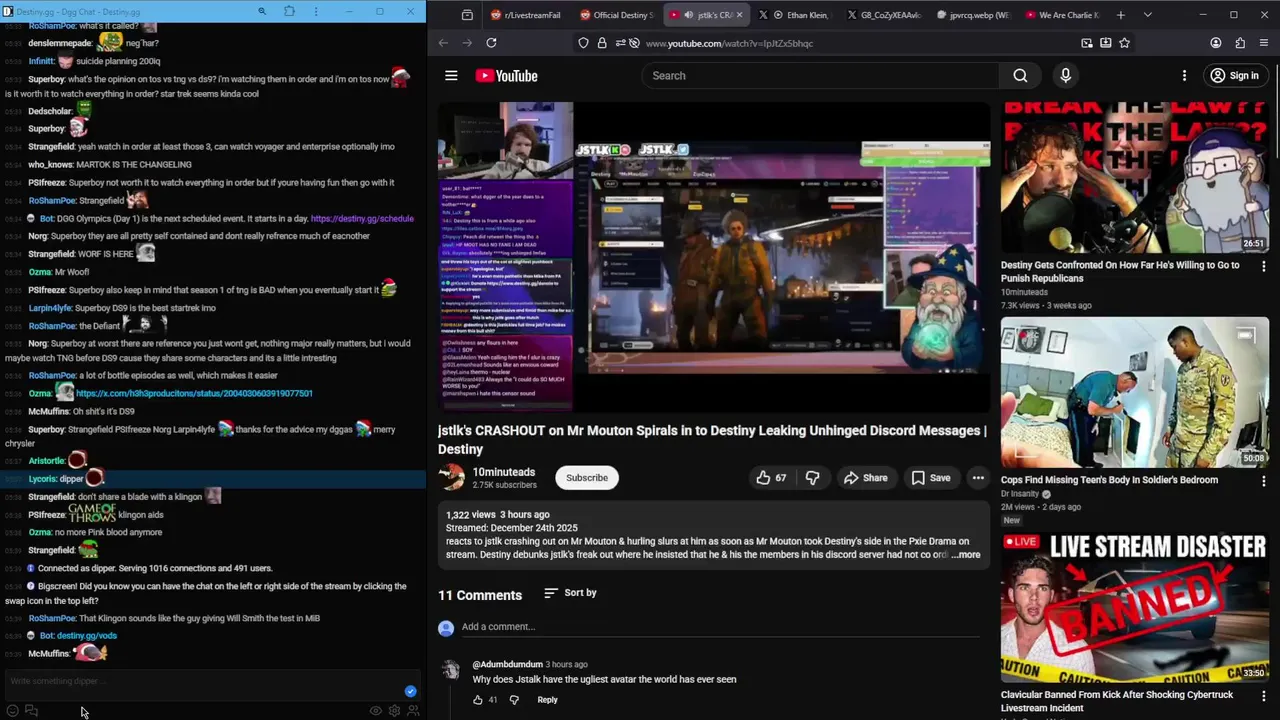Expand the list all tabs chevron
The width and height of the screenshot is (1280, 720).
pyautogui.click(x=1147, y=15)
